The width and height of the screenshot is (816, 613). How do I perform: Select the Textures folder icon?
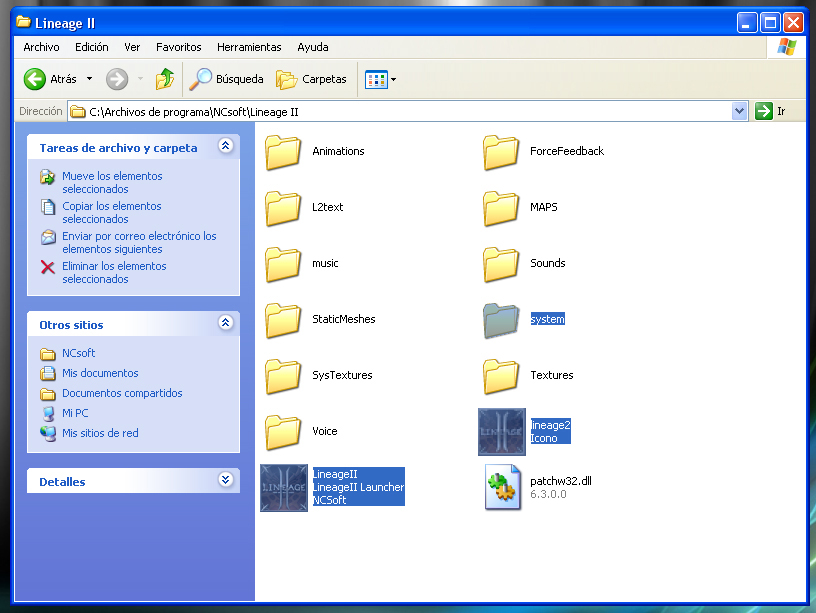501,376
